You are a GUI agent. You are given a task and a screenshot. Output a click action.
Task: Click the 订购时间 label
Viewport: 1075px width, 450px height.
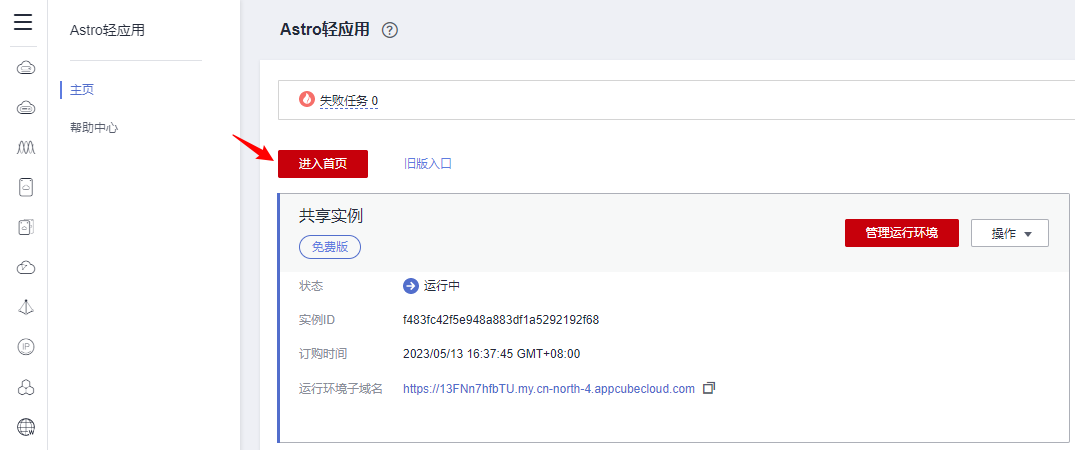[x=323, y=354]
